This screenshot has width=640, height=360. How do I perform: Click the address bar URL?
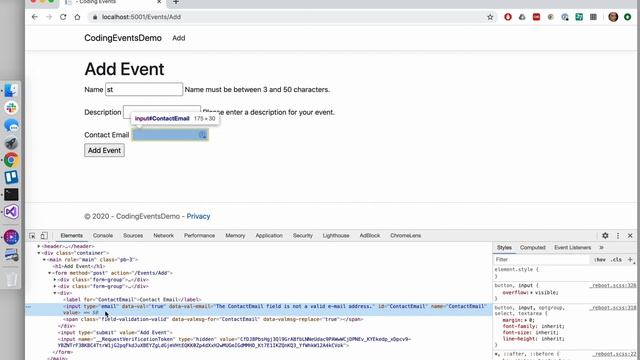(x=141, y=17)
